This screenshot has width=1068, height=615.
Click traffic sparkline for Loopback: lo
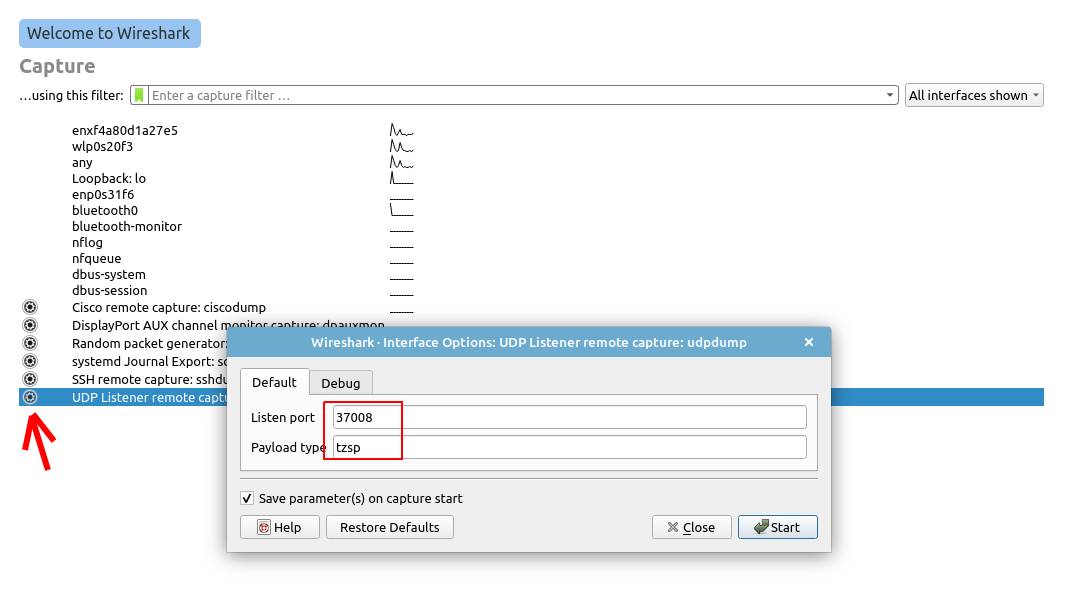coord(401,178)
